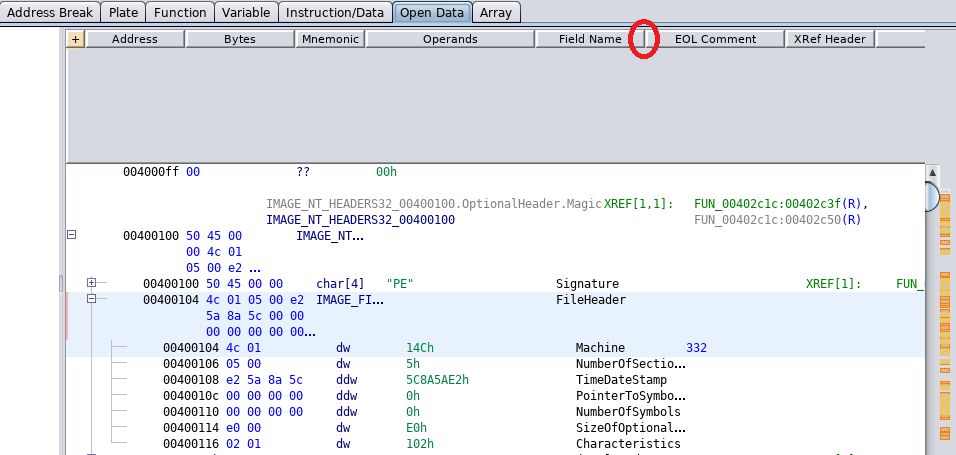Click operand 5h on NumberOfSections row
Image resolution: width=956 pixels, height=455 pixels.
(413, 364)
